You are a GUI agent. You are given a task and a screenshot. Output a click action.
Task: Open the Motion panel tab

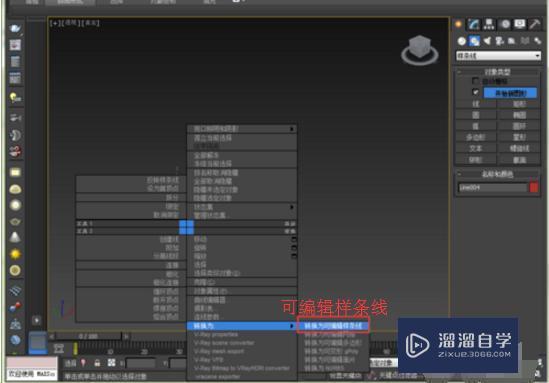point(505,24)
